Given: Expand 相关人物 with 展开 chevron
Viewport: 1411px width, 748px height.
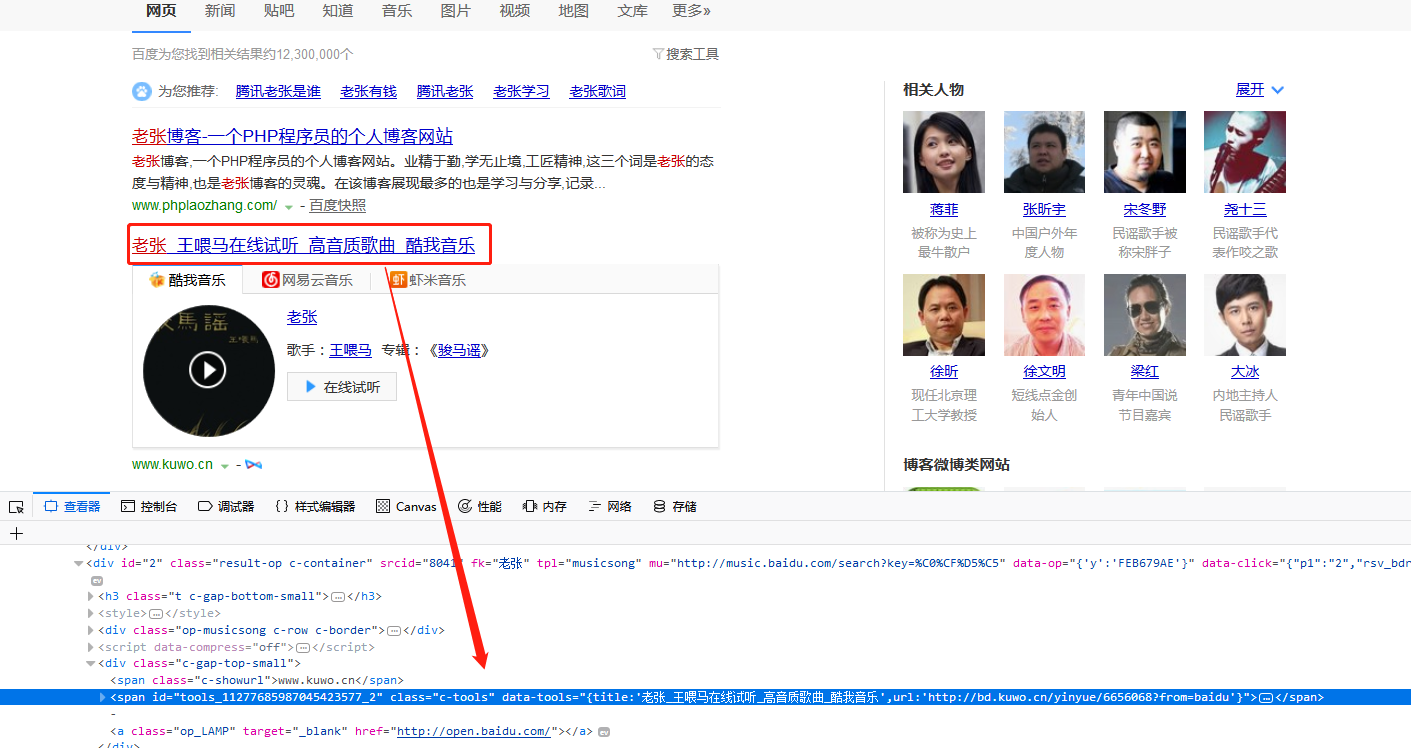Looking at the screenshot, I should coord(1259,90).
